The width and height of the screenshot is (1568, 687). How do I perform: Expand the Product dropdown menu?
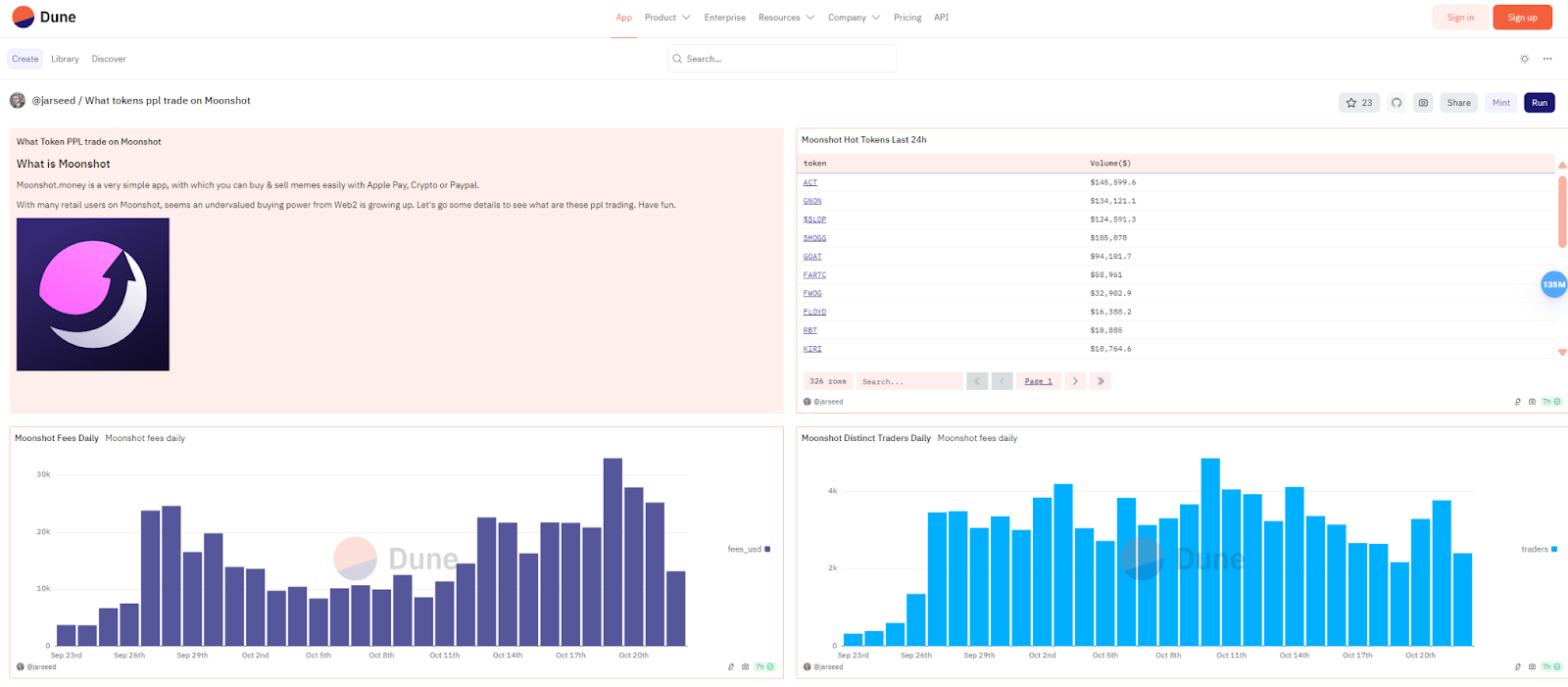(x=666, y=18)
